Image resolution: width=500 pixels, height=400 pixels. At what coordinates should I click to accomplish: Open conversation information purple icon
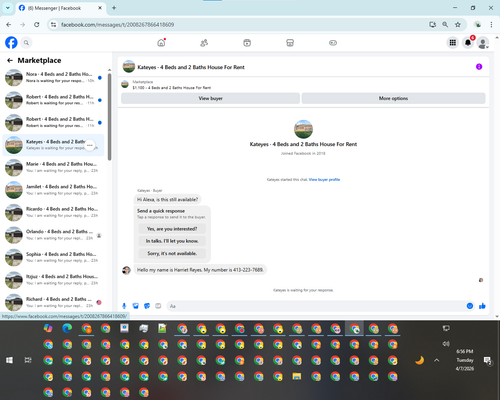coord(479,67)
